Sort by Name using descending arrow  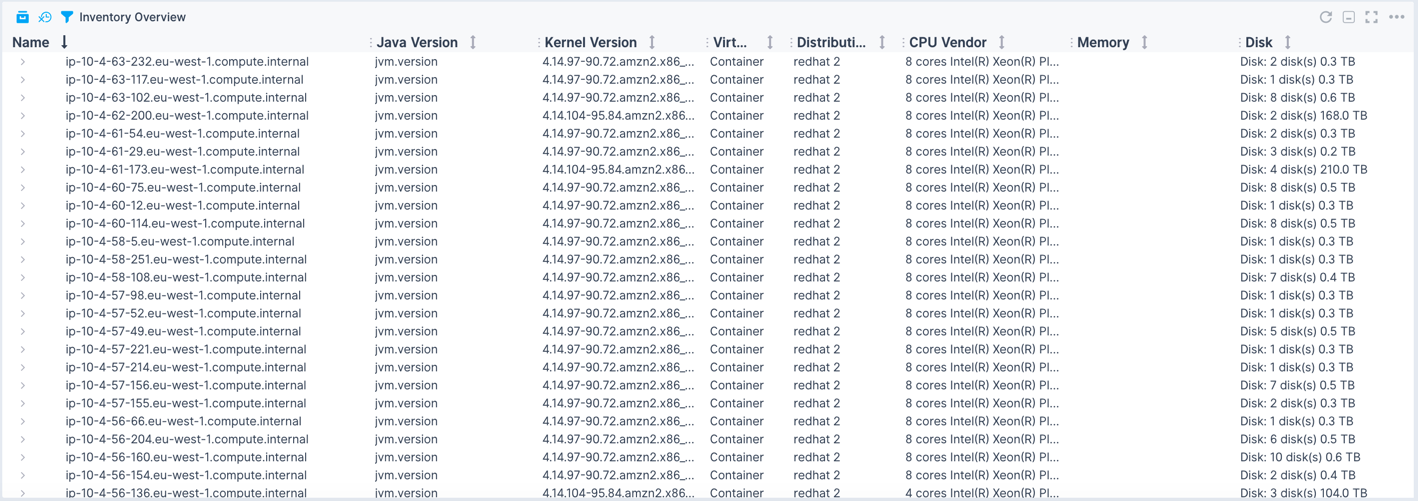point(65,42)
